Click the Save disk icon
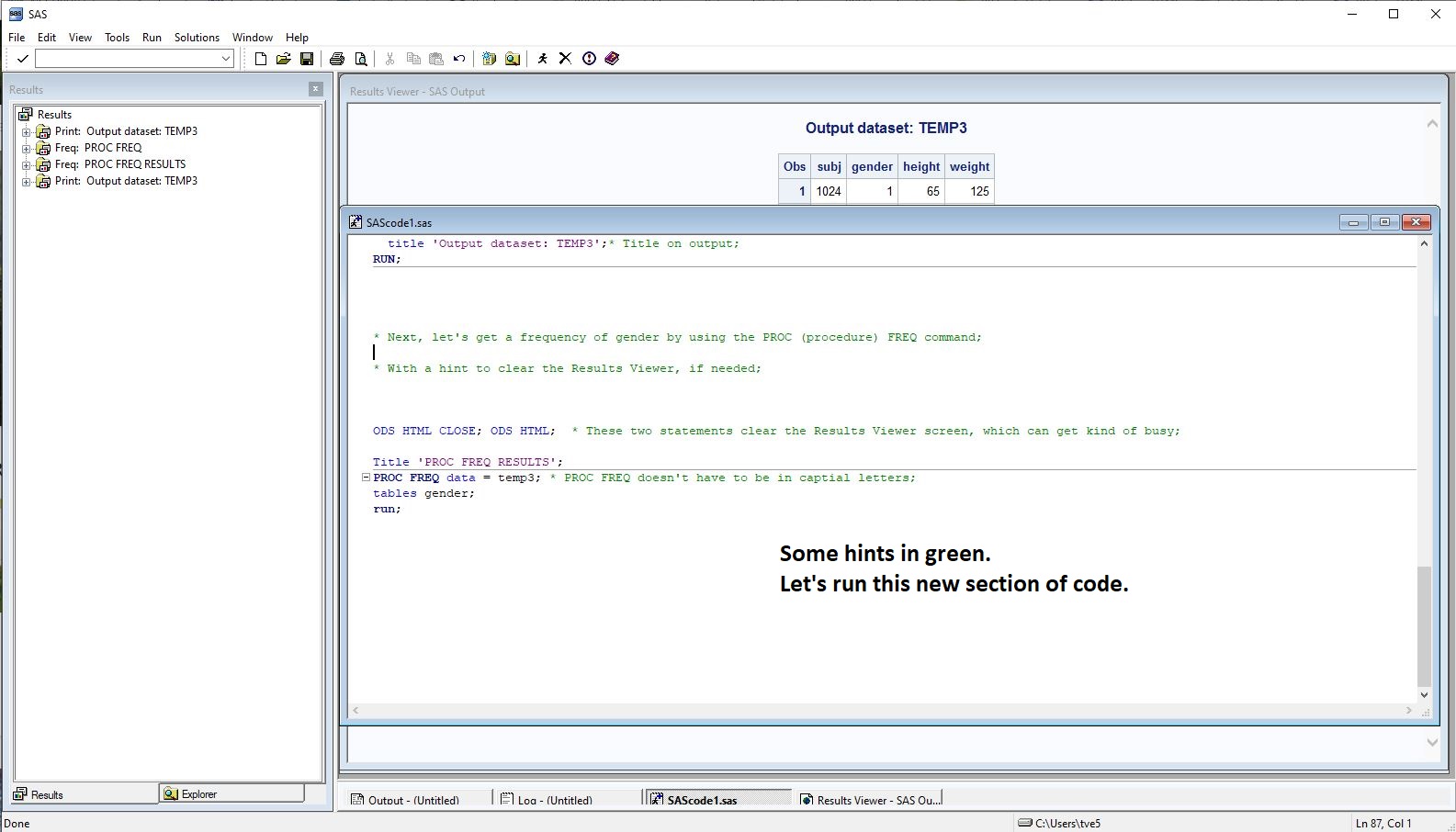Image resolution: width=1456 pixels, height=832 pixels. coord(307,59)
